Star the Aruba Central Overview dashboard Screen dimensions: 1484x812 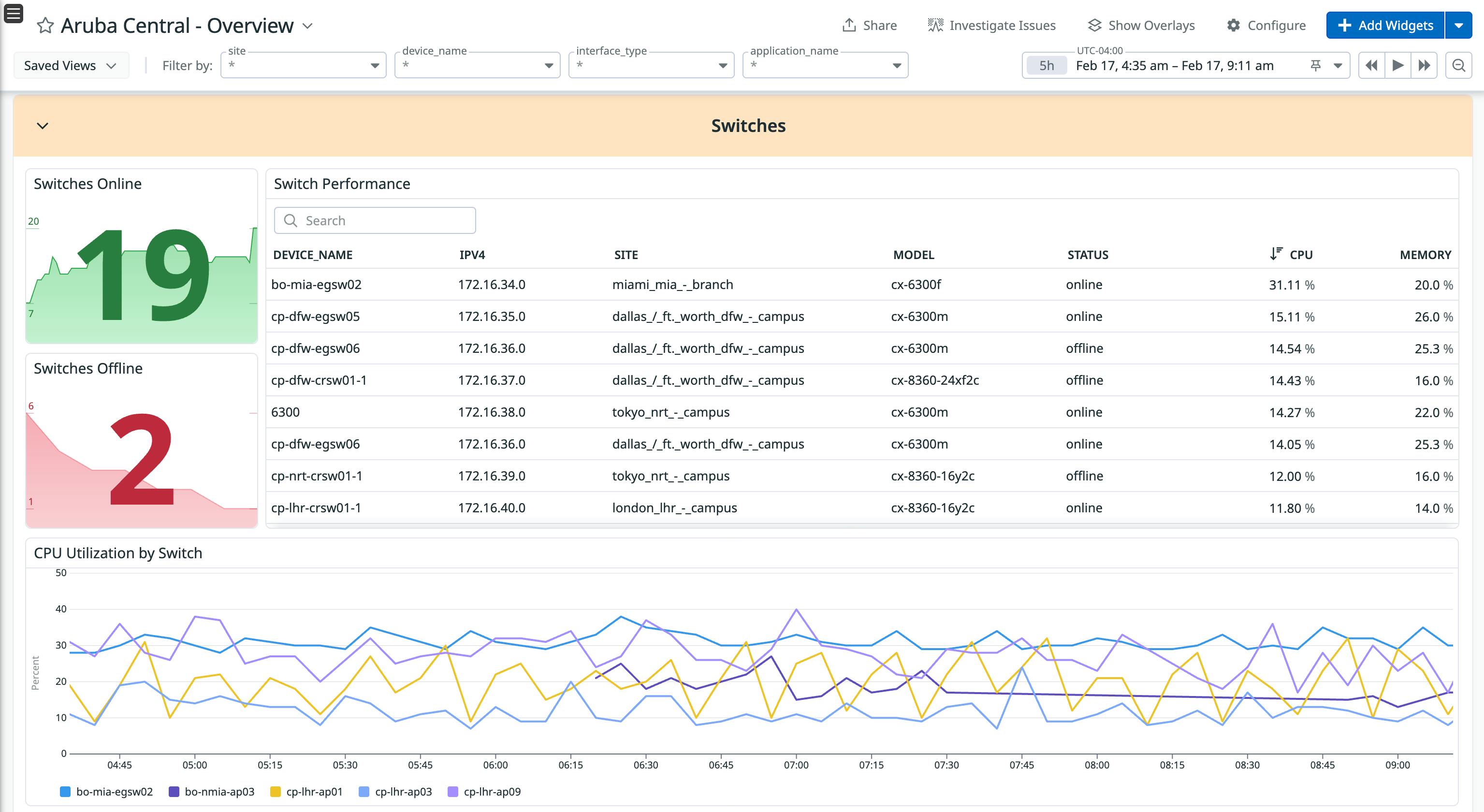tap(45, 25)
